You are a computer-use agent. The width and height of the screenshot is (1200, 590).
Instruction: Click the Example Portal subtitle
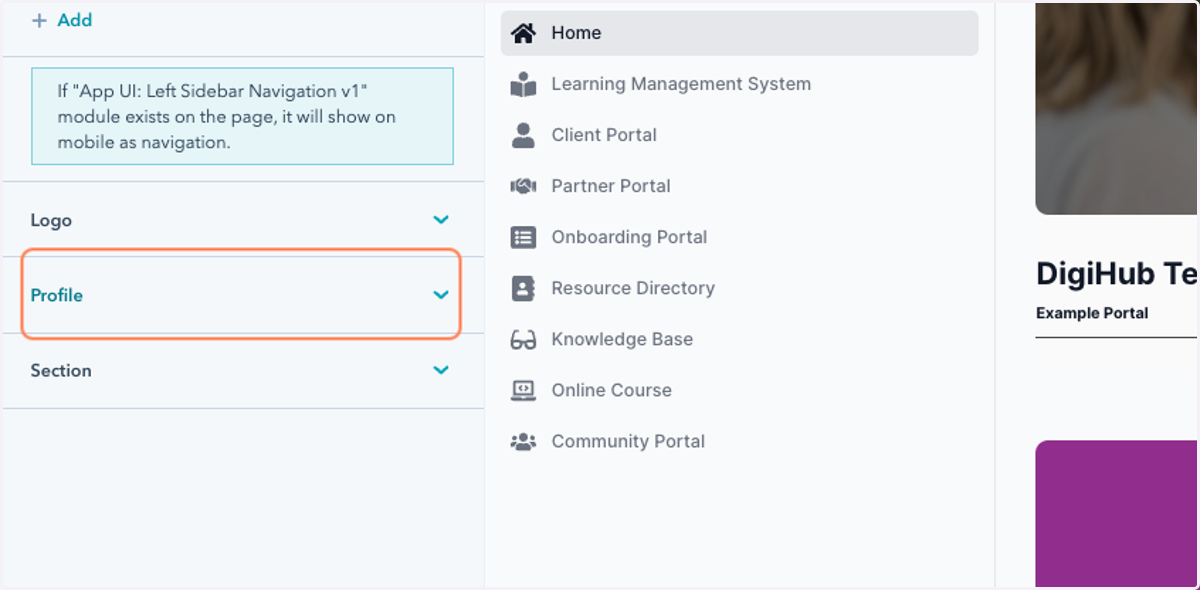(1092, 313)
